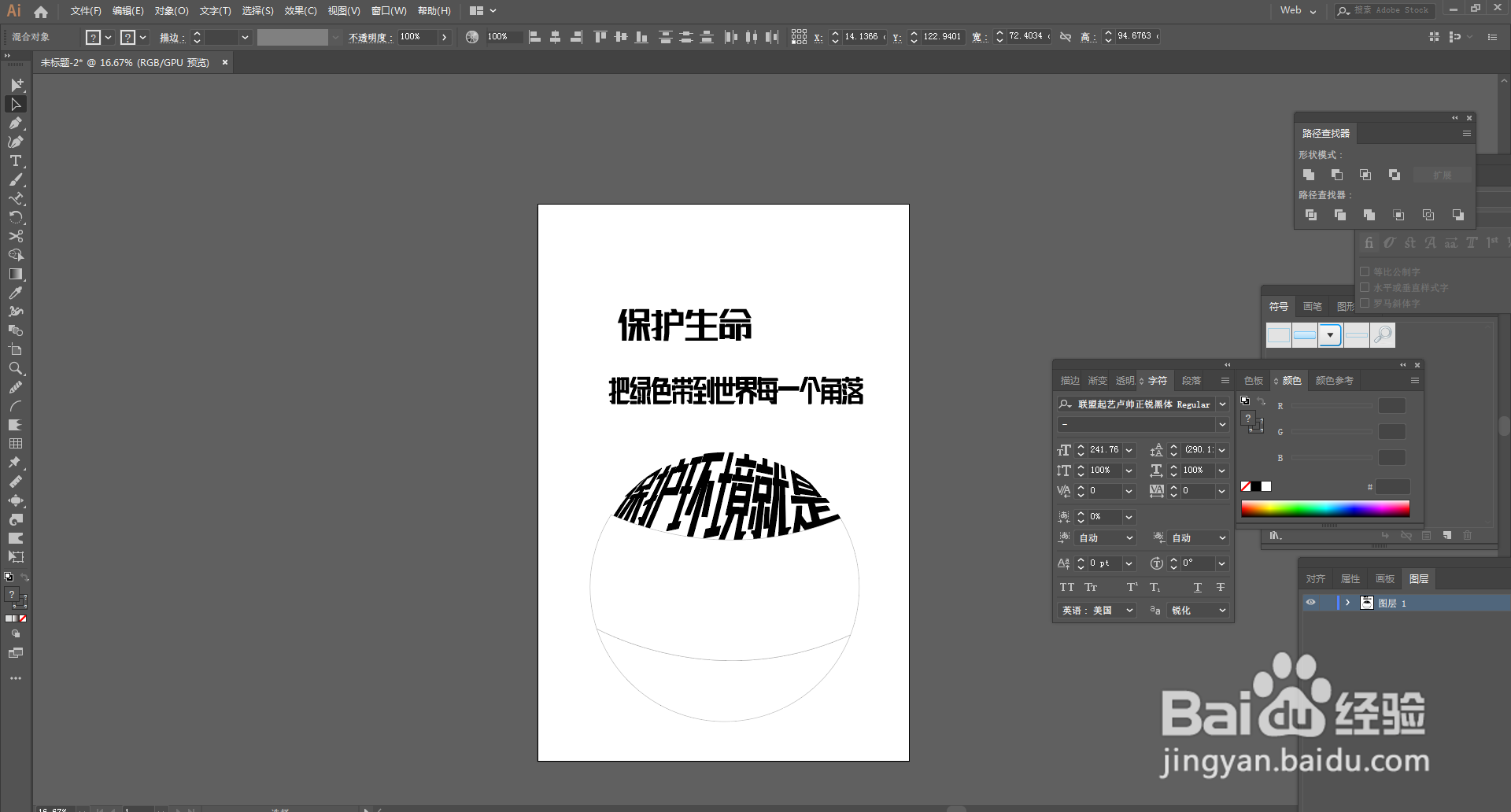
Task: Click the Unite shape mode icon
Action: [1309, 175]
